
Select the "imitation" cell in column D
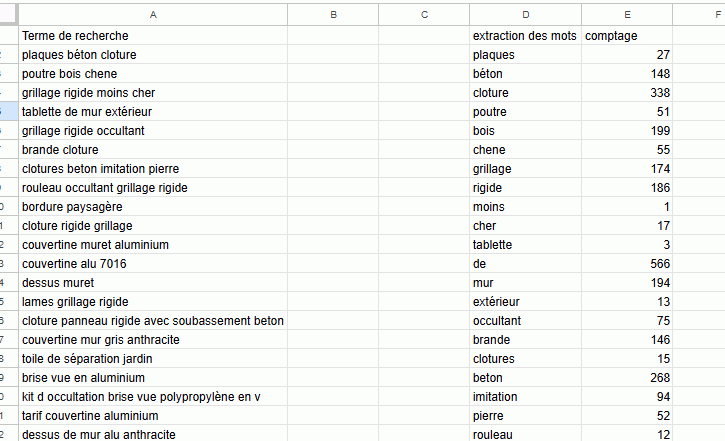pyautogui.click(x=525, y=397)
